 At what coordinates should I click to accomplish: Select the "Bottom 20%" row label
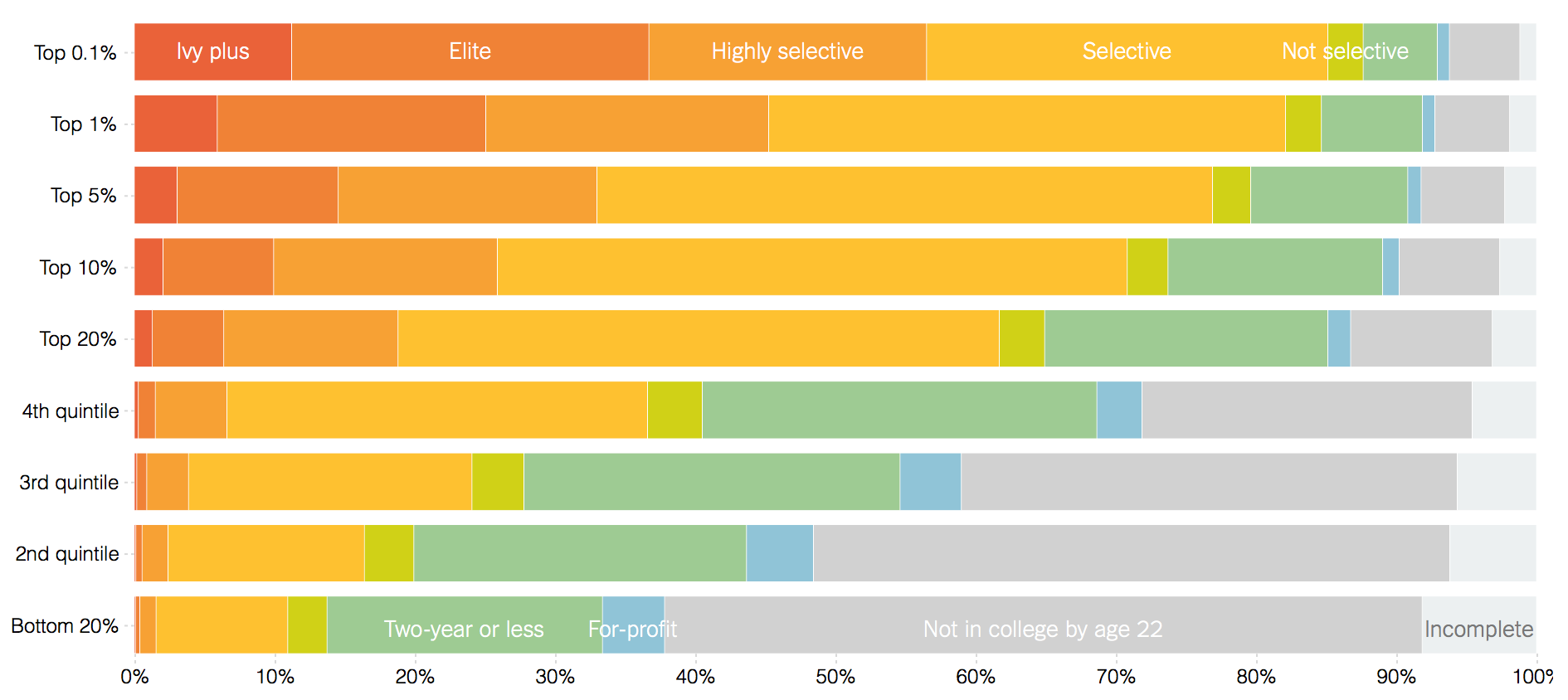pos(65,626)
